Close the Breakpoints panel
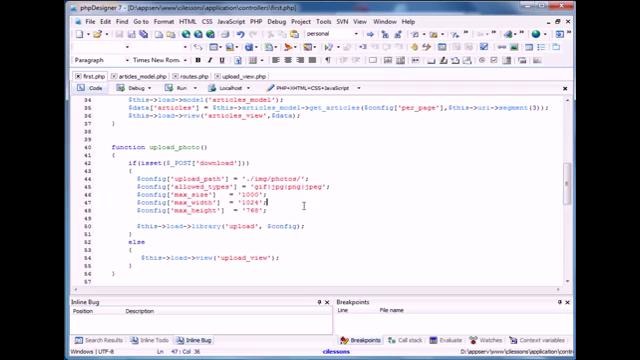This screenshot has width=640, height=360. 567,302
